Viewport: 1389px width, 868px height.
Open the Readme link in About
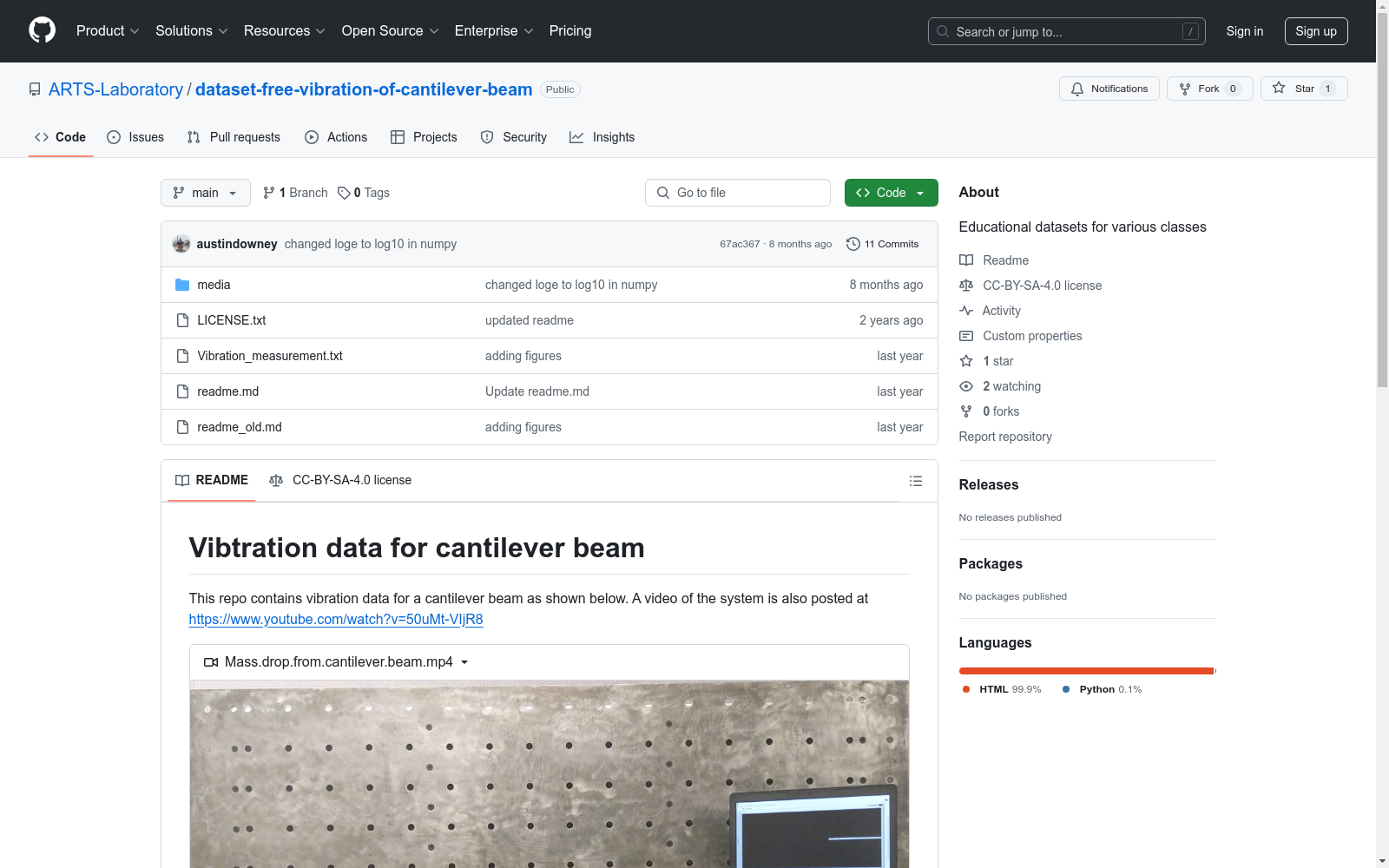click(994, 260)
